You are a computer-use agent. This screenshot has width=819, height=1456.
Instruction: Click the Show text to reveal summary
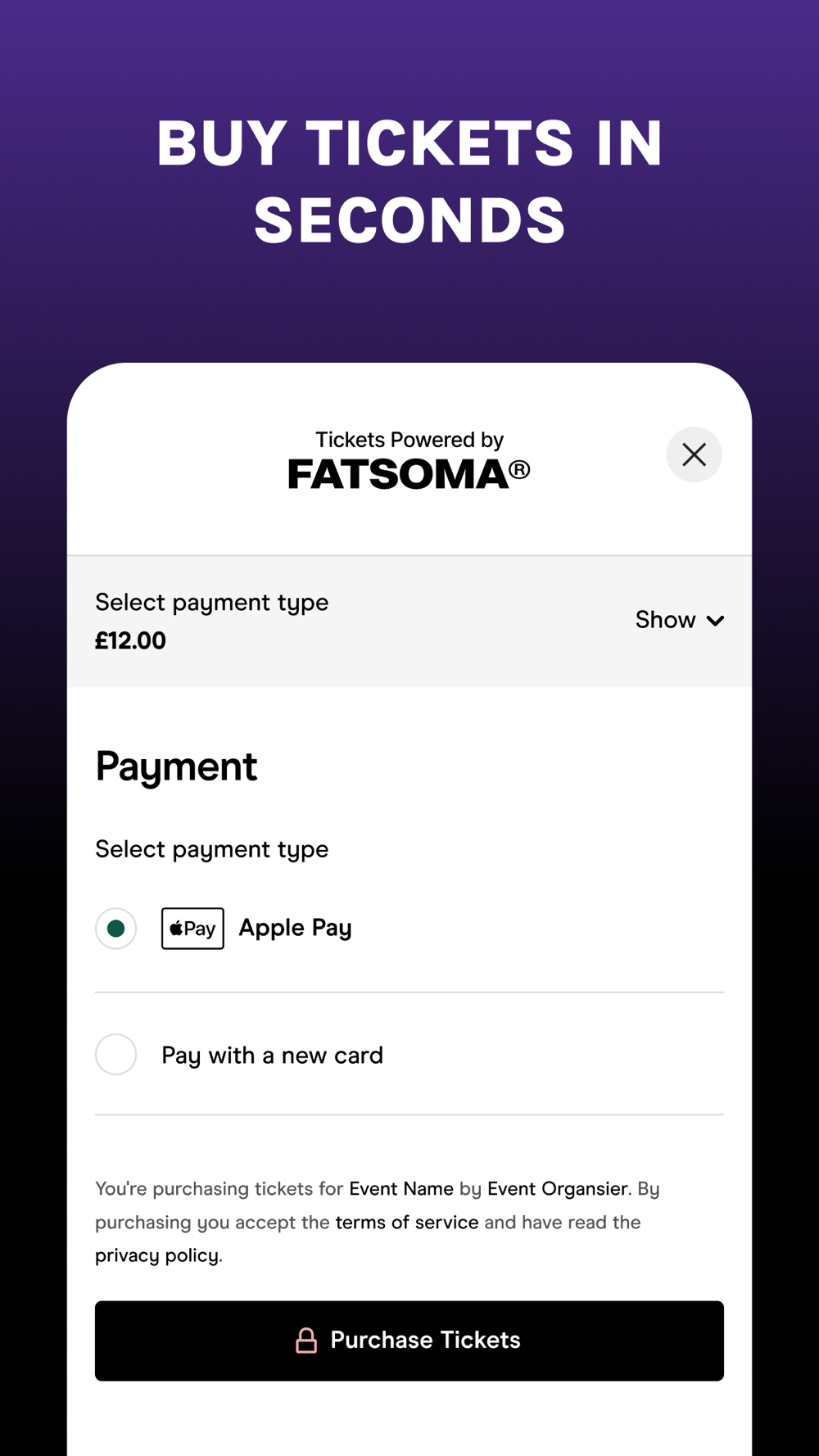[665, 620]
